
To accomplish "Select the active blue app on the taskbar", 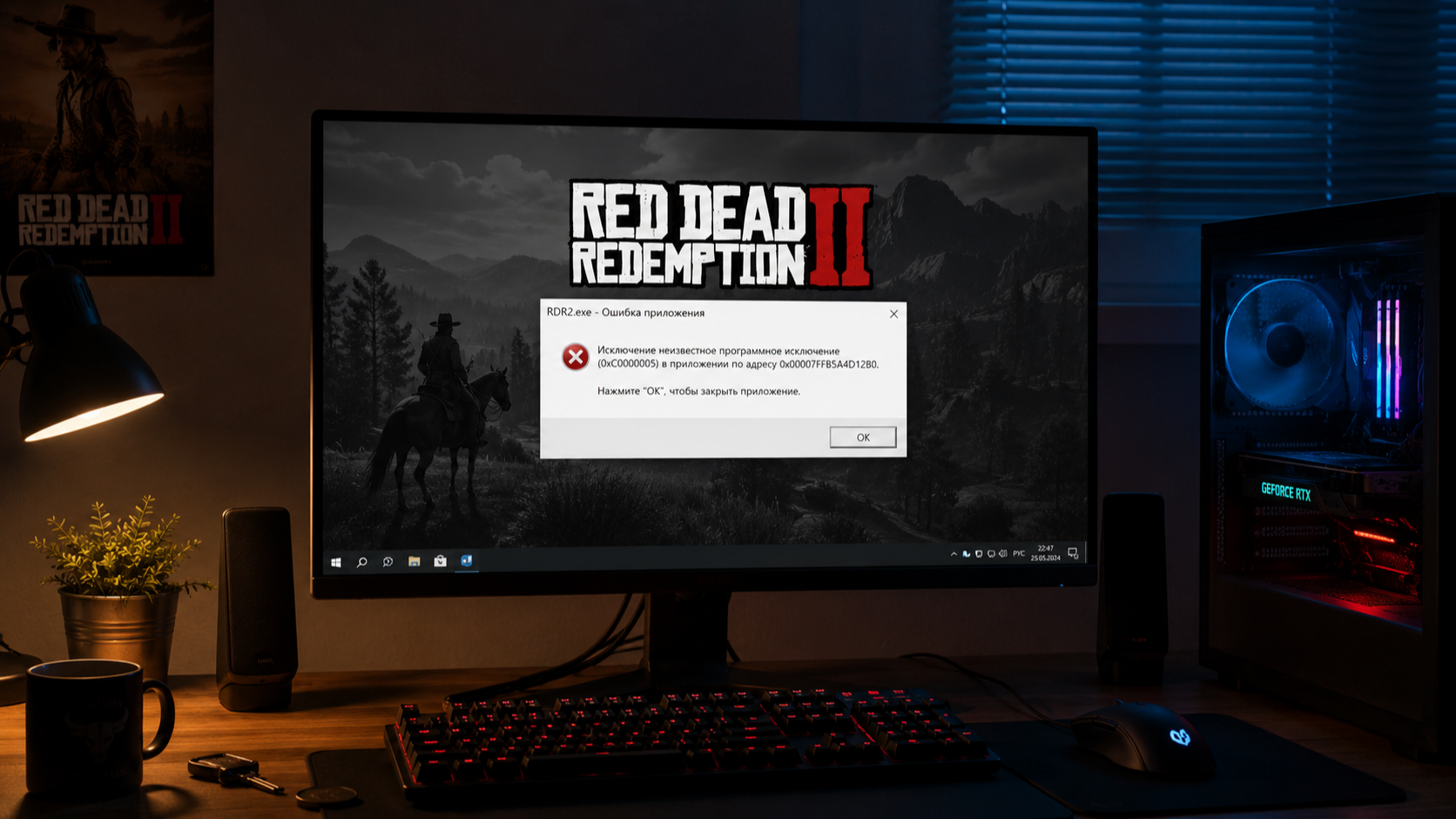I will (467, 561).
